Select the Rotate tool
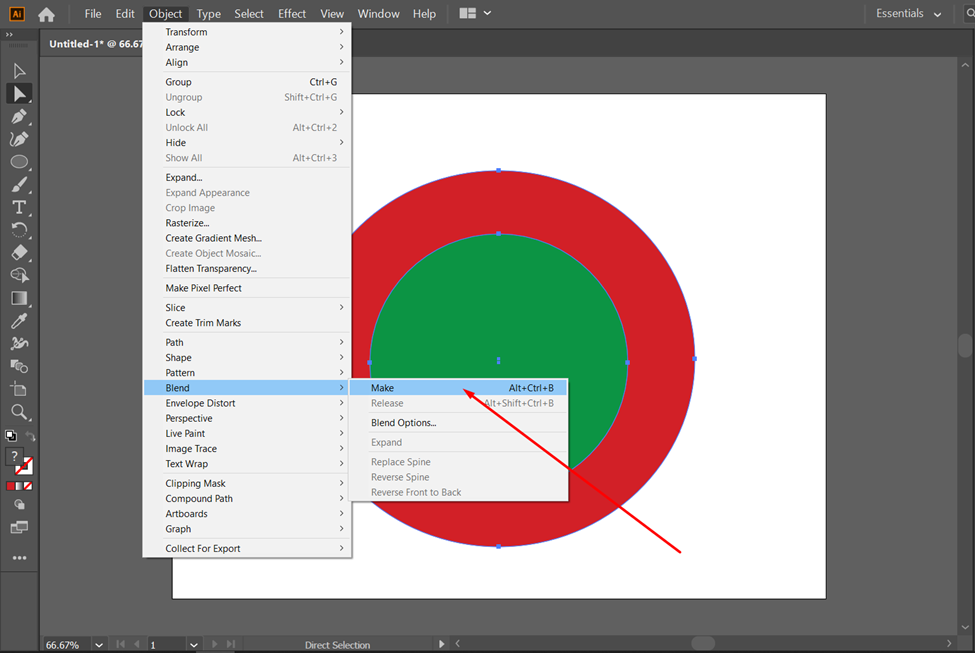This screenshot has height=653, width=975. pyautogui.click(x=19, y=230)
